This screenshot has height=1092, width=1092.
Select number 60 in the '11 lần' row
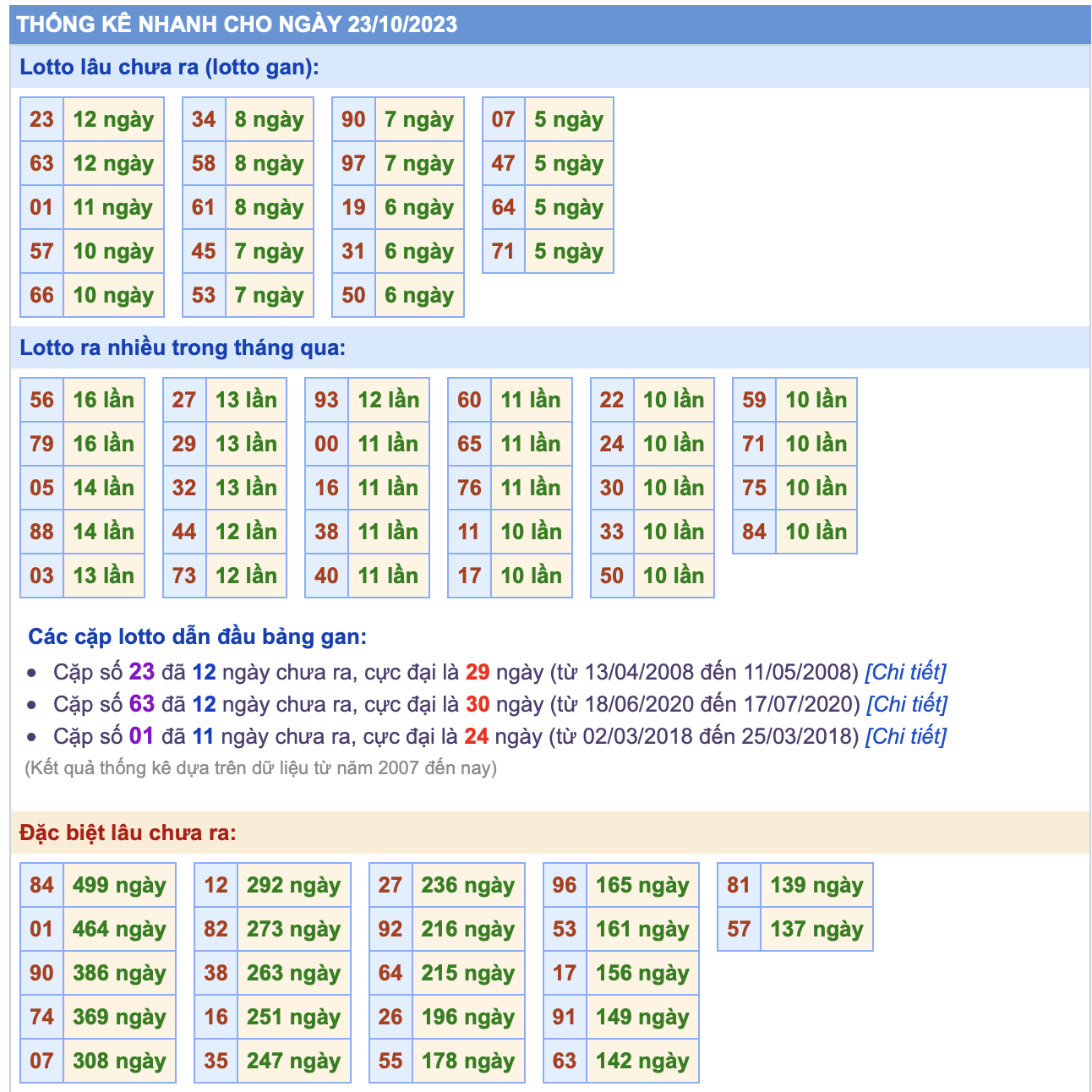pyautogui.click(x=469, y=400)
